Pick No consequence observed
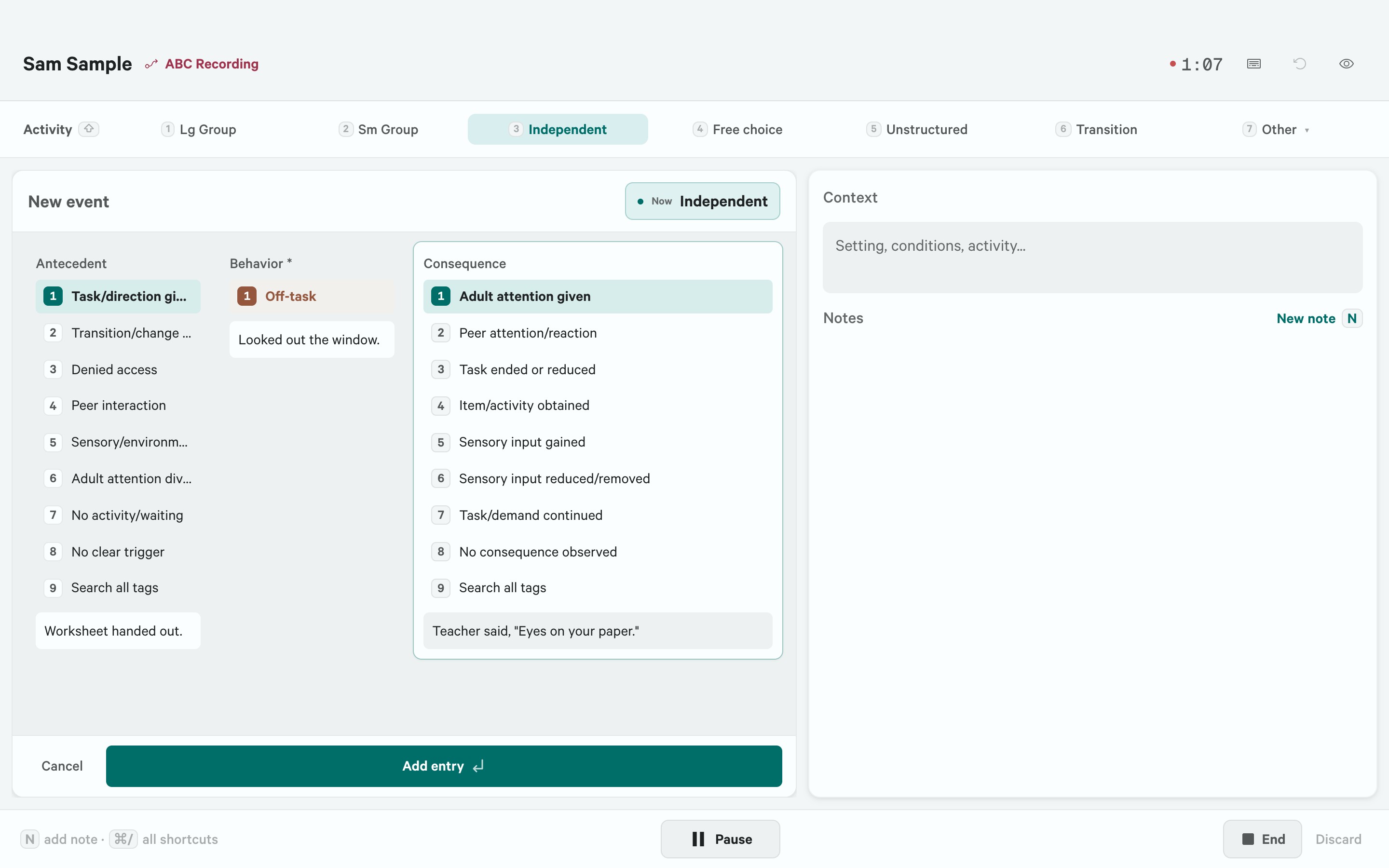 [x=598, y=552]
